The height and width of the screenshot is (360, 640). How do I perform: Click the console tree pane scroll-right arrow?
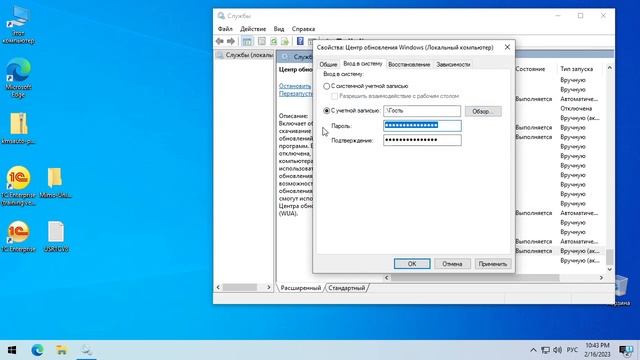269,287
